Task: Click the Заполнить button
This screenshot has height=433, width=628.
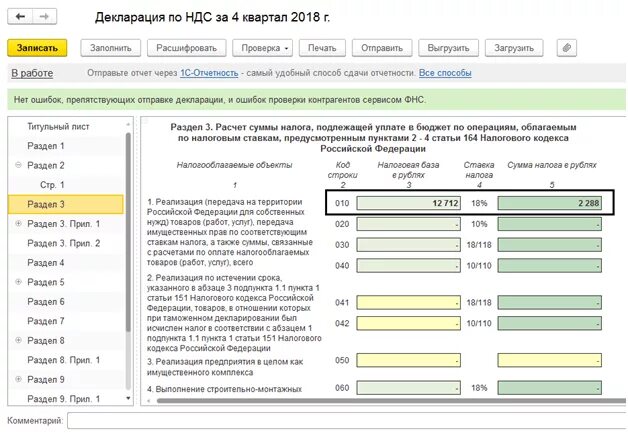Action: (111, 48)
